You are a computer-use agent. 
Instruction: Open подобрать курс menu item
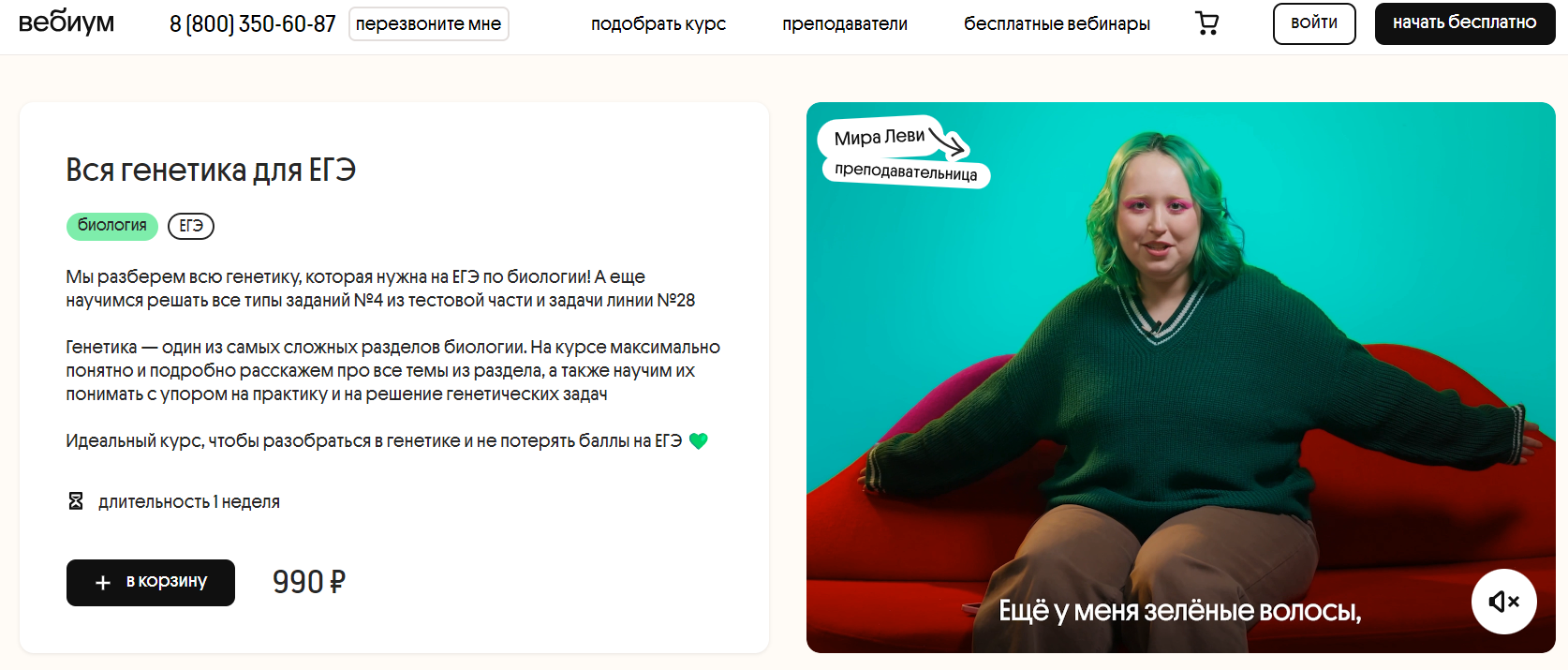click(x=658, y=24)
